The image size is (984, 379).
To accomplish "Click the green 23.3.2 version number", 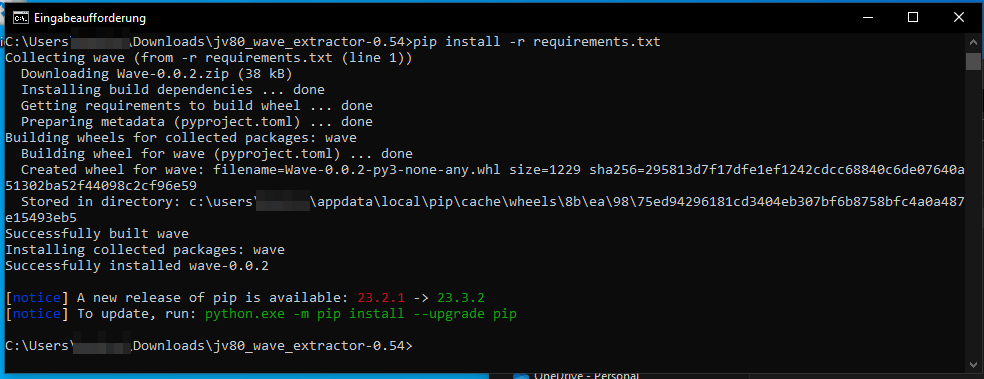I will 461,297.
